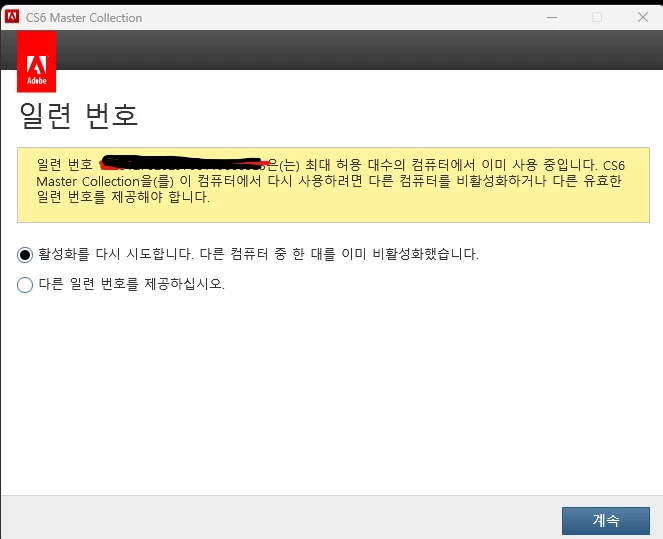Select the retry activation radio option
The height and width of the screenshot is (539, 663).
[25, 255]
